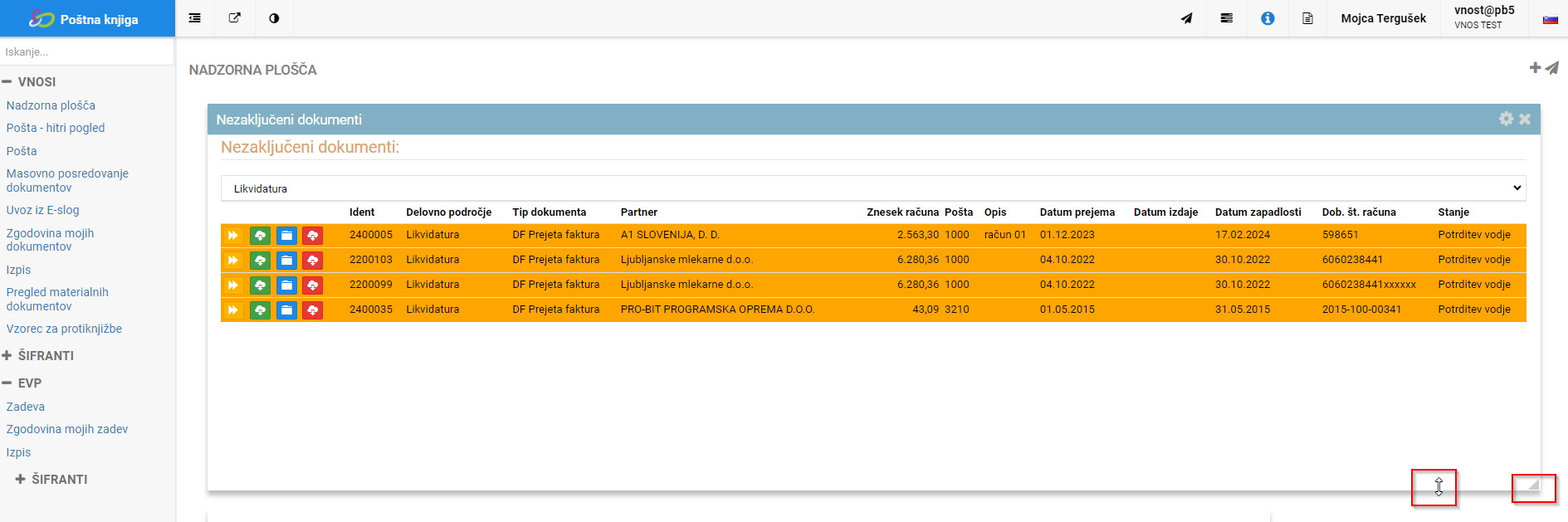Click the open-in-new-window icon in top toolbar
The image size is (1568, 522).
(235, 18)
